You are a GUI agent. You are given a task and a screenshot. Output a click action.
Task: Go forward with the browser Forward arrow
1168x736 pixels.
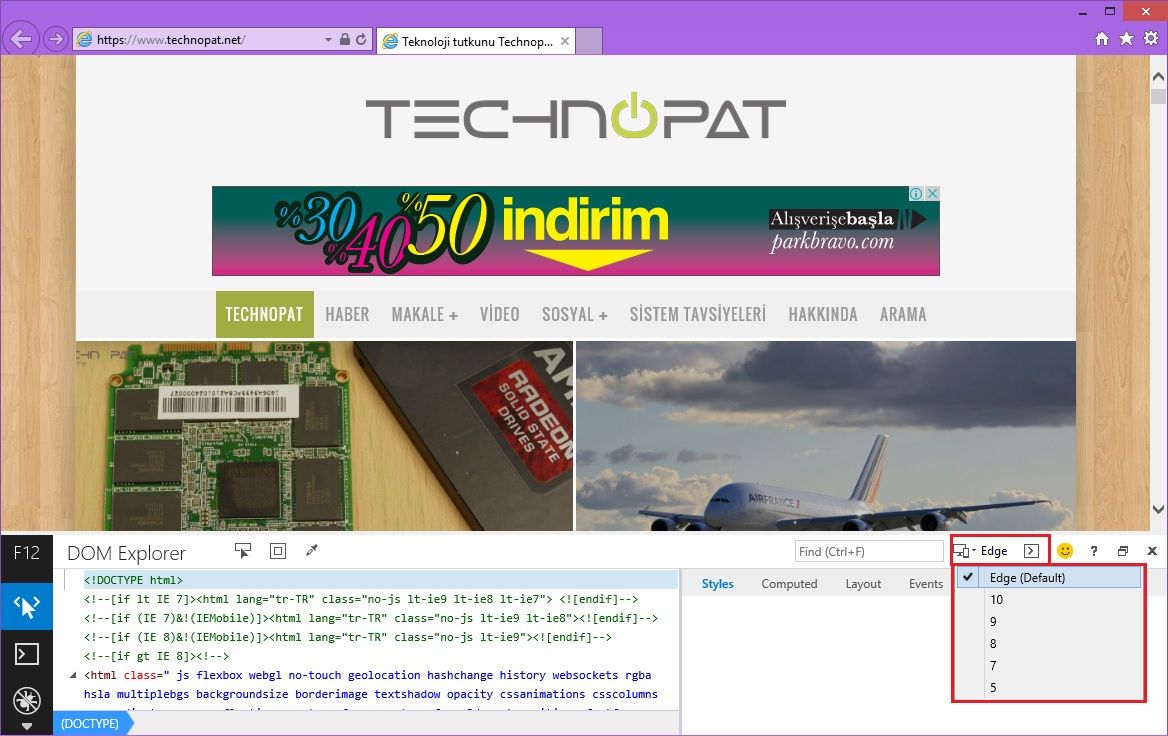click(55, 39)
